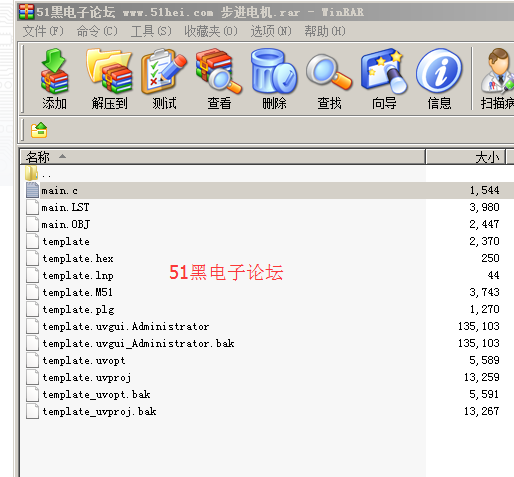Select the file named main.LST
Screen dimensions: 514x477
pos(65,208)
